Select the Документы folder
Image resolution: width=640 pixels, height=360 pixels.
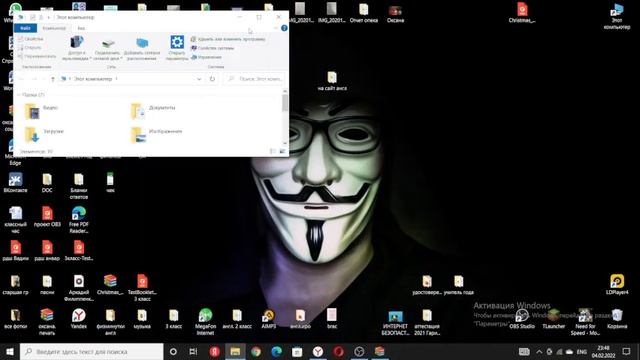(x=153, y=111)
